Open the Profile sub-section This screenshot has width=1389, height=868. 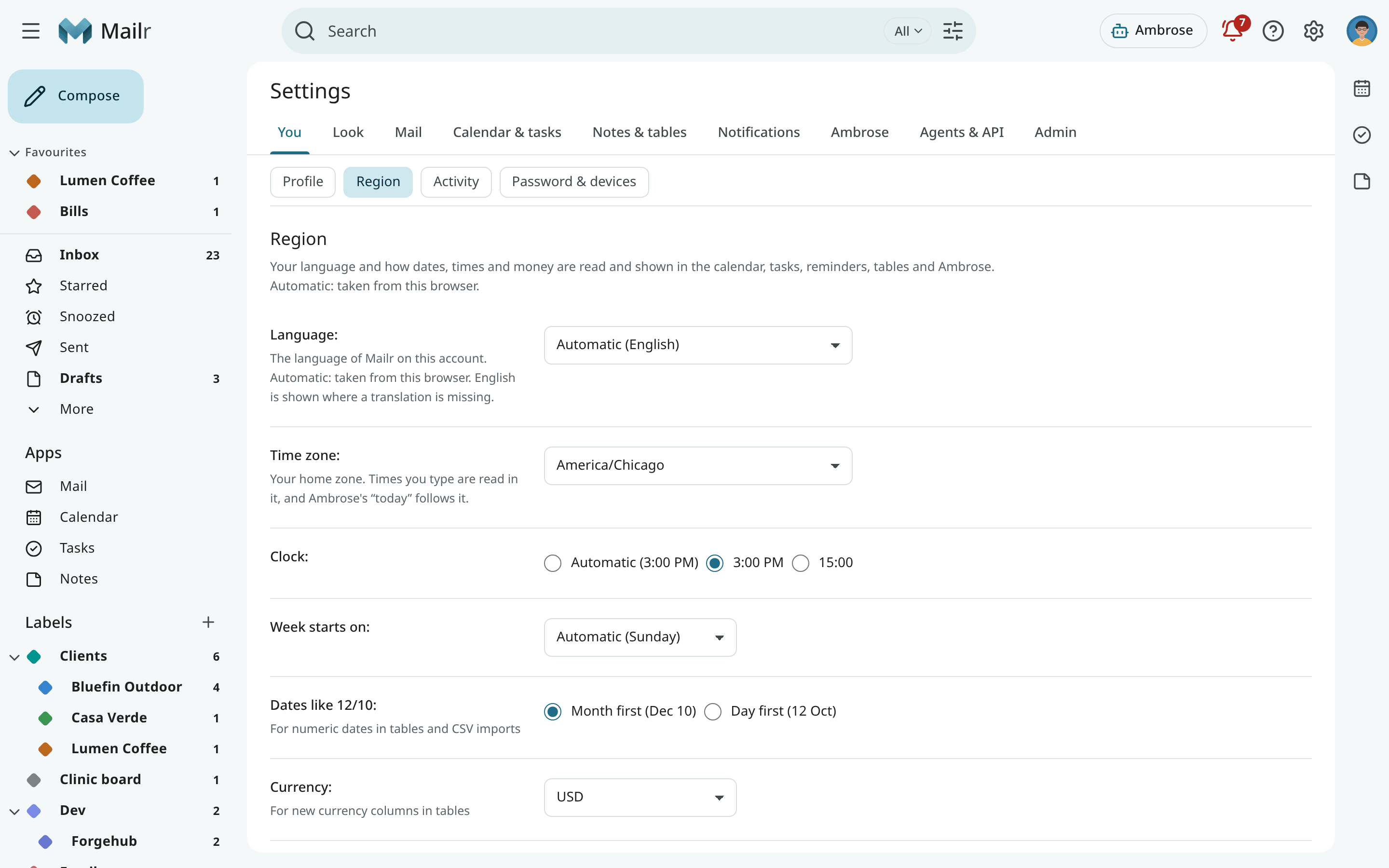click(x=302, y=182)
